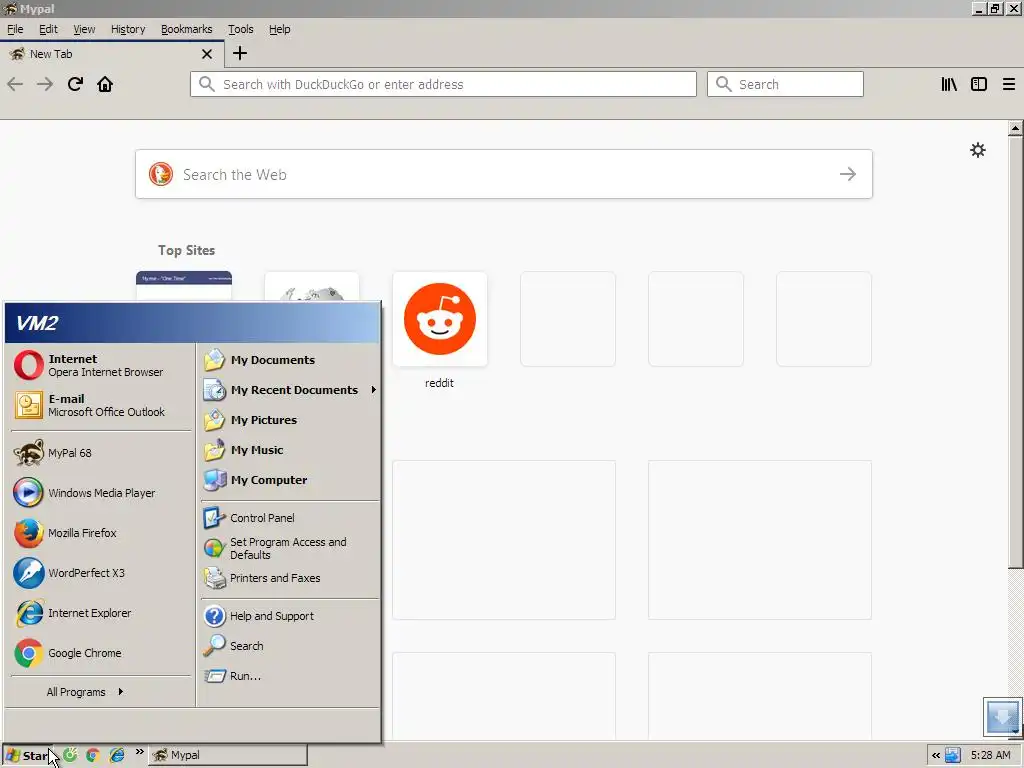
Task: Open the History menu
Action: 128,29
